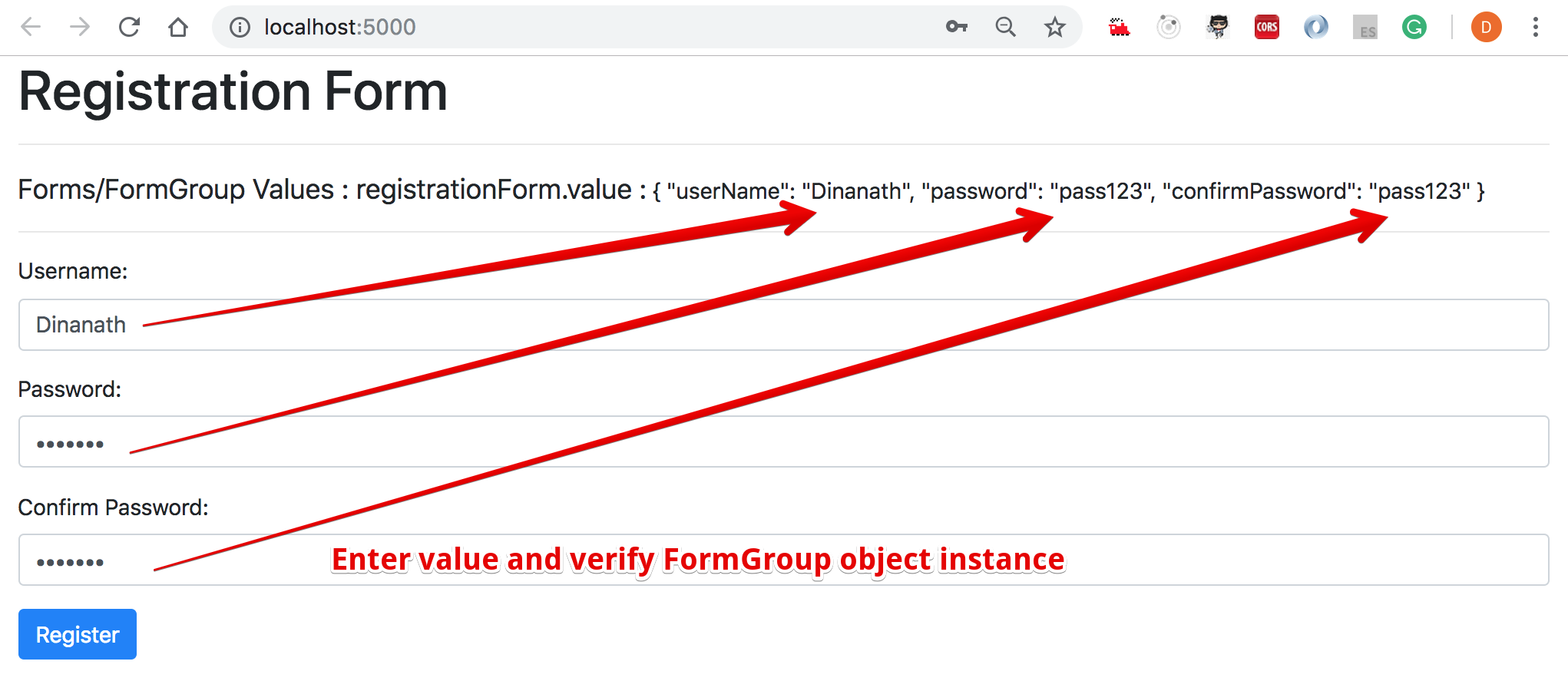Viewport: 1568px width, 691px height.
Task: Click the Registration Form heading
Action: tap(233, 92)
